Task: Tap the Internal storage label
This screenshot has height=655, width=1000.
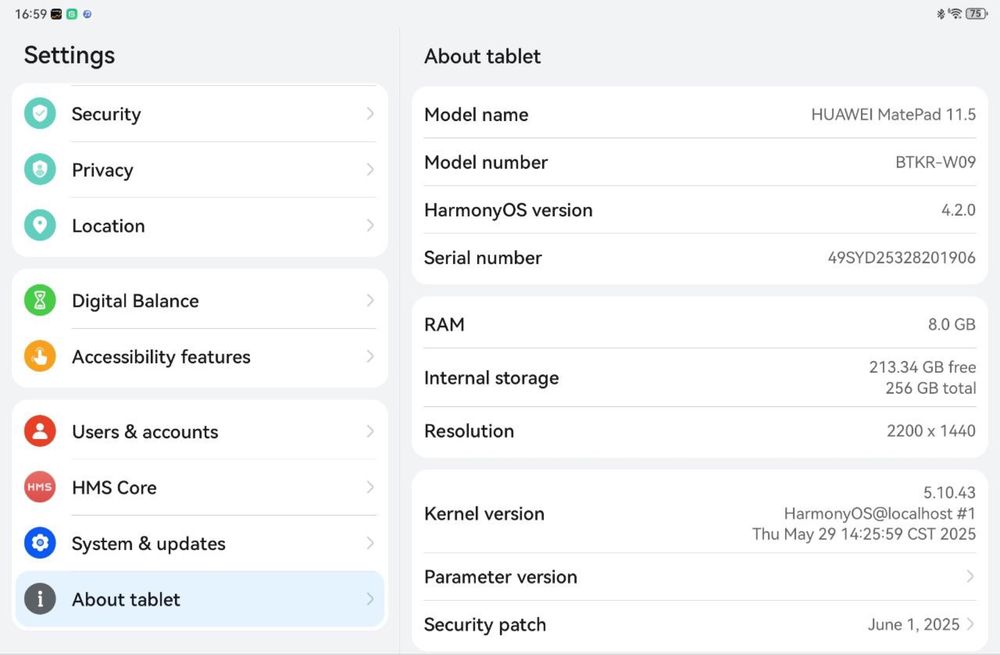Action: [x=491, y=378]
